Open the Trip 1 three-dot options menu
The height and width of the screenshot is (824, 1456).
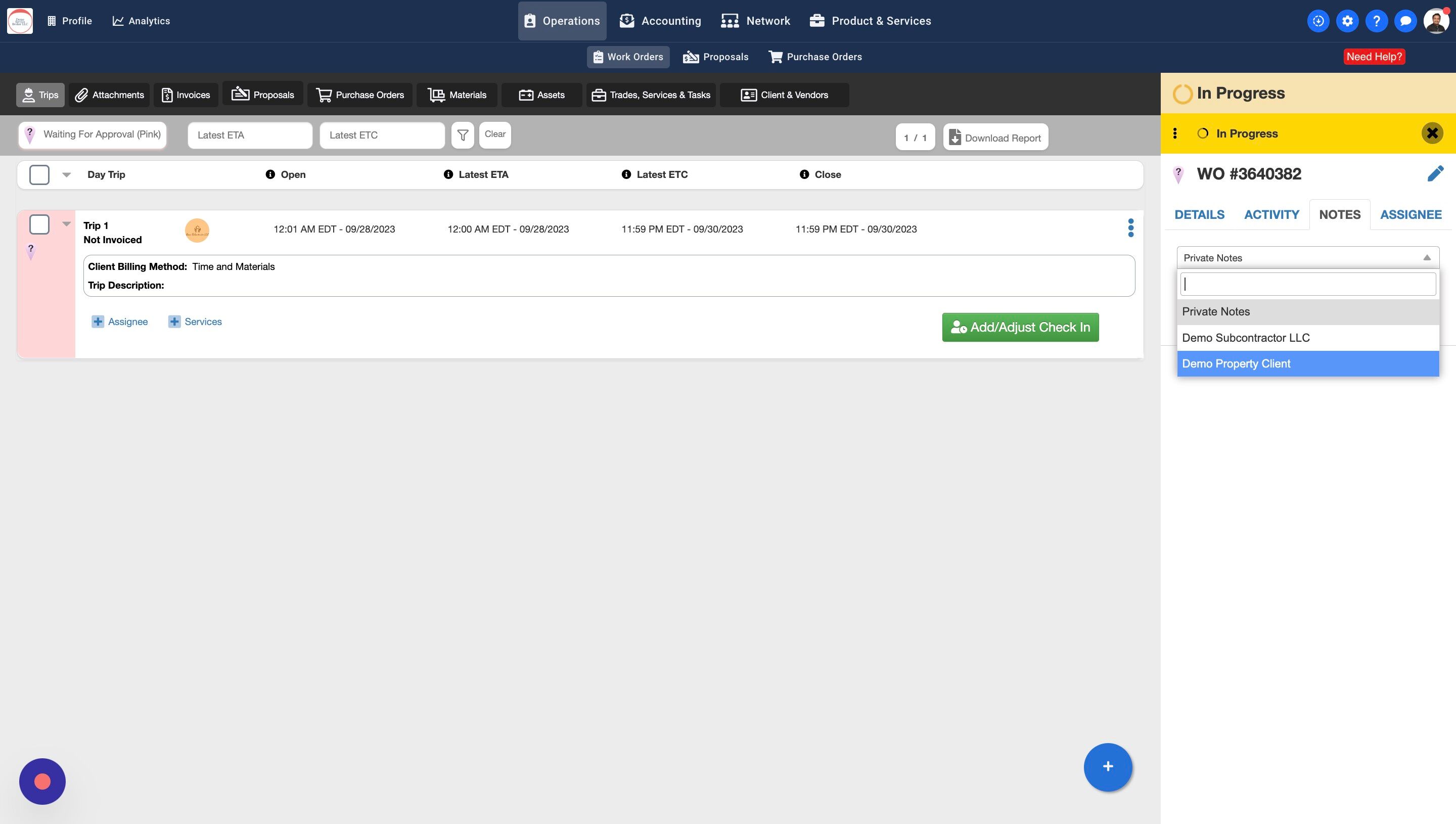point(1130,228)
